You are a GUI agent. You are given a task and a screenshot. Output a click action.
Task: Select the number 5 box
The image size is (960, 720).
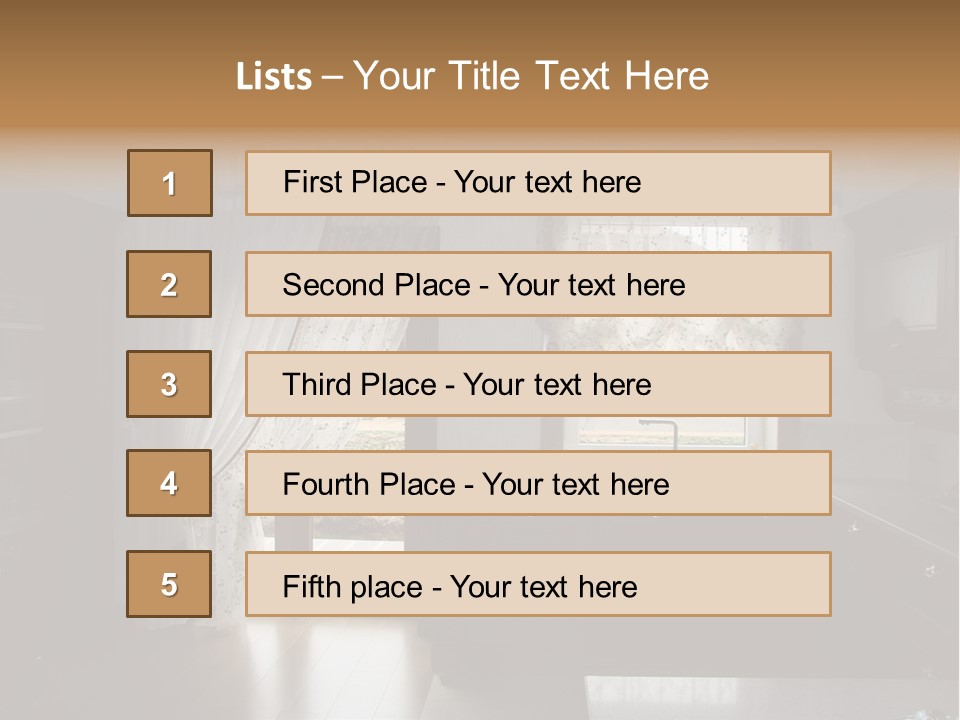coord(169,584)
